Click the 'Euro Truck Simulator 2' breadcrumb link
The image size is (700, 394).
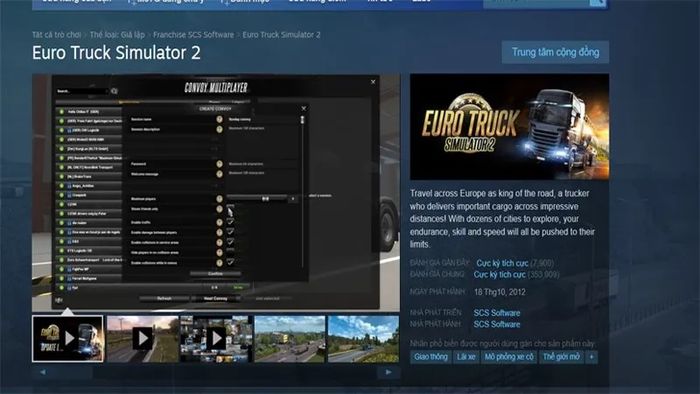(281, 34)
